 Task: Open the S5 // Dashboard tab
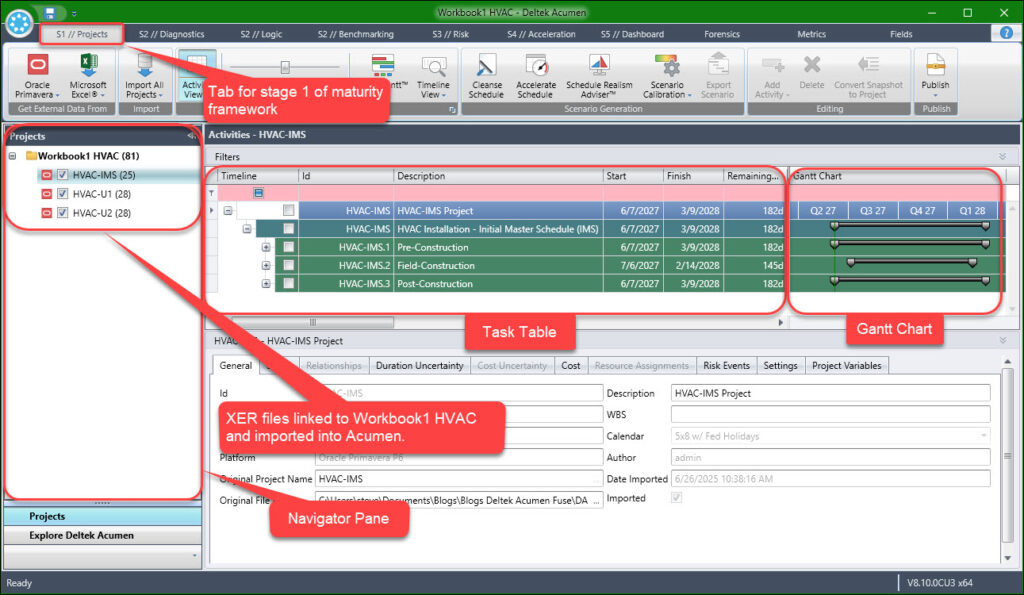(632, 34)
